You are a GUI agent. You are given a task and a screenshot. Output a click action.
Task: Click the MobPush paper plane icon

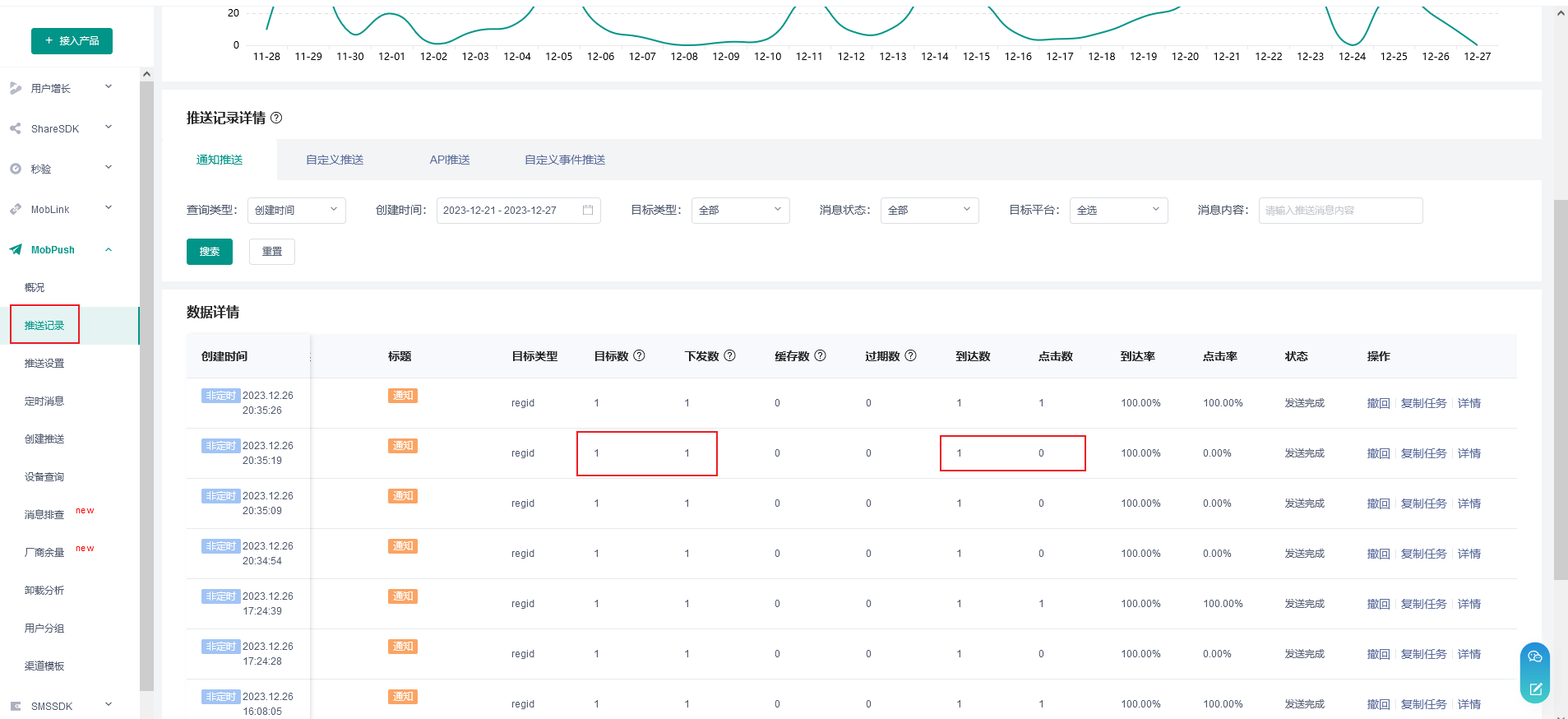16,249
